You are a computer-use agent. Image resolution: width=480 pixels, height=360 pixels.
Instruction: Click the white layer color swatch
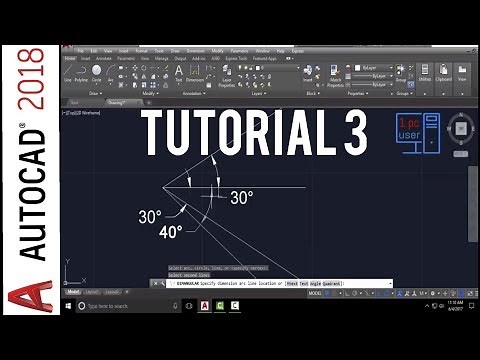click(258, 68)
